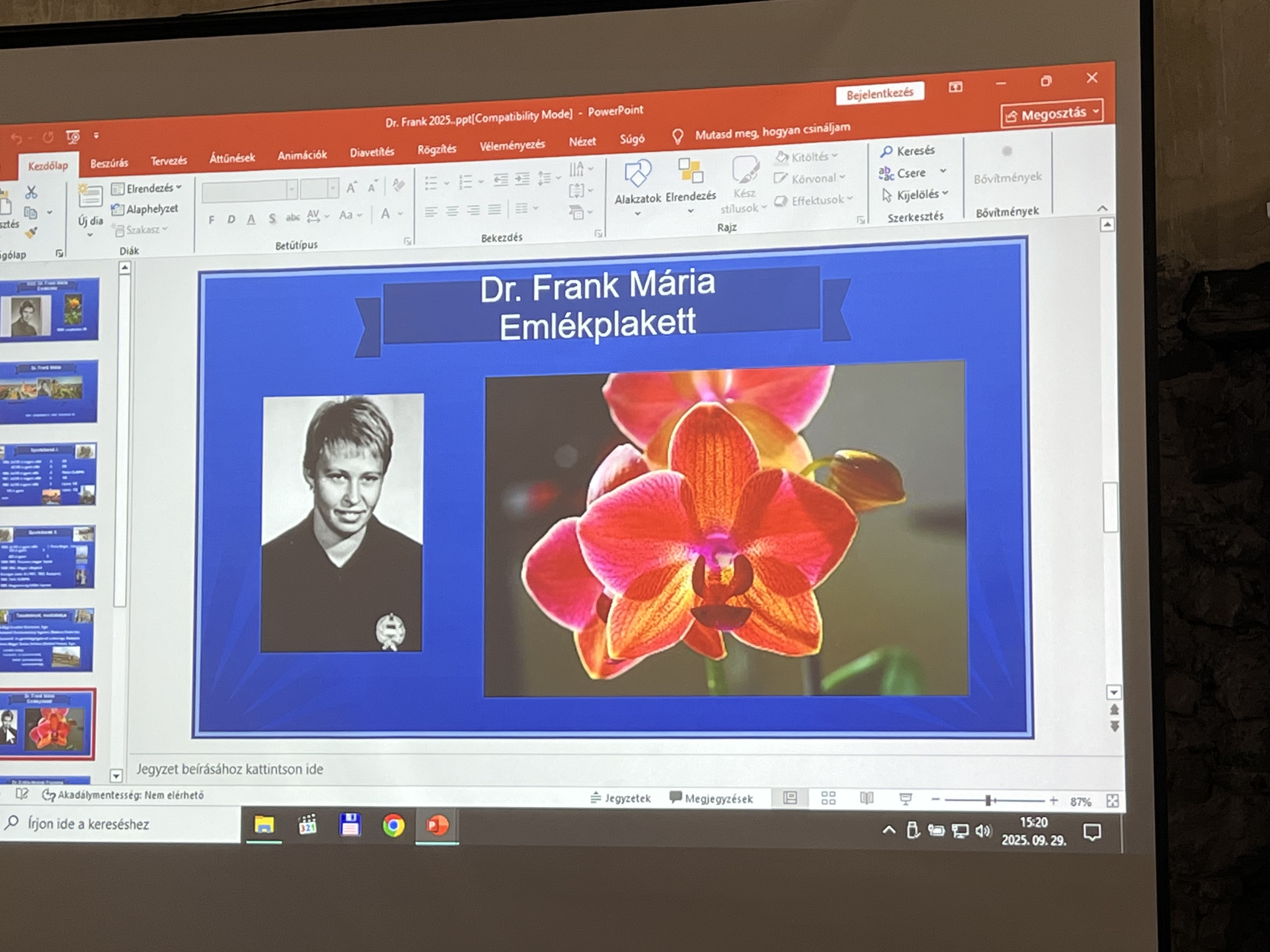Open the Megosztás dropdown
Viewport: 1270px width, 952px height.
coord(1096,111)
